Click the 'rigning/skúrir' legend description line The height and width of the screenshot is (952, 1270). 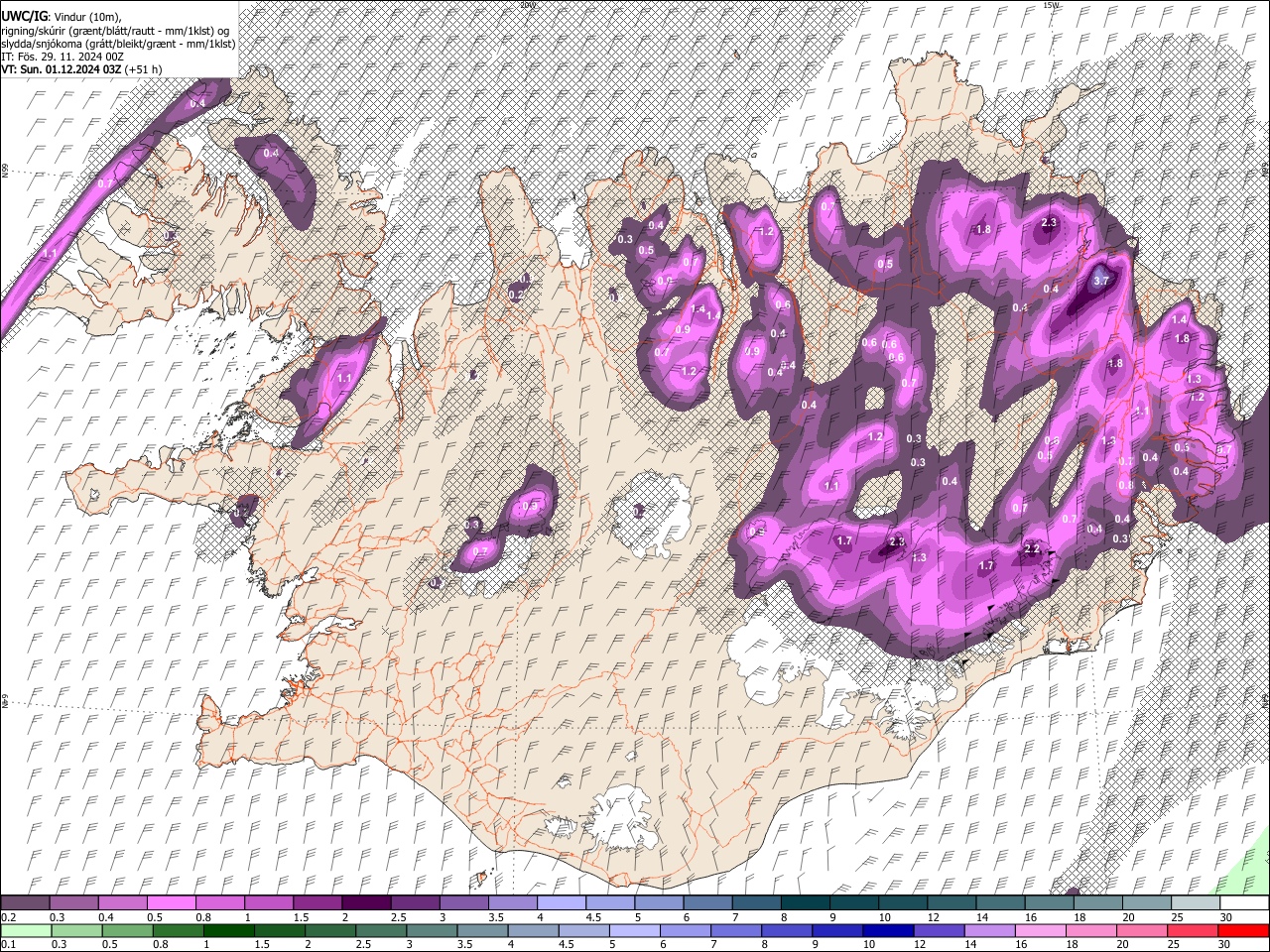click(x=115, y=31)
